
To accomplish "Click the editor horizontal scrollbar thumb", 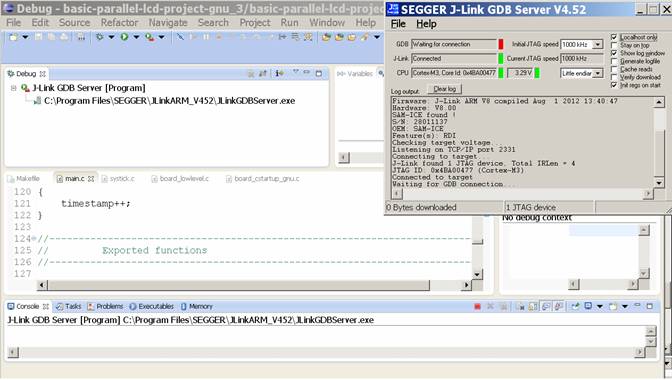I will 238,285.
